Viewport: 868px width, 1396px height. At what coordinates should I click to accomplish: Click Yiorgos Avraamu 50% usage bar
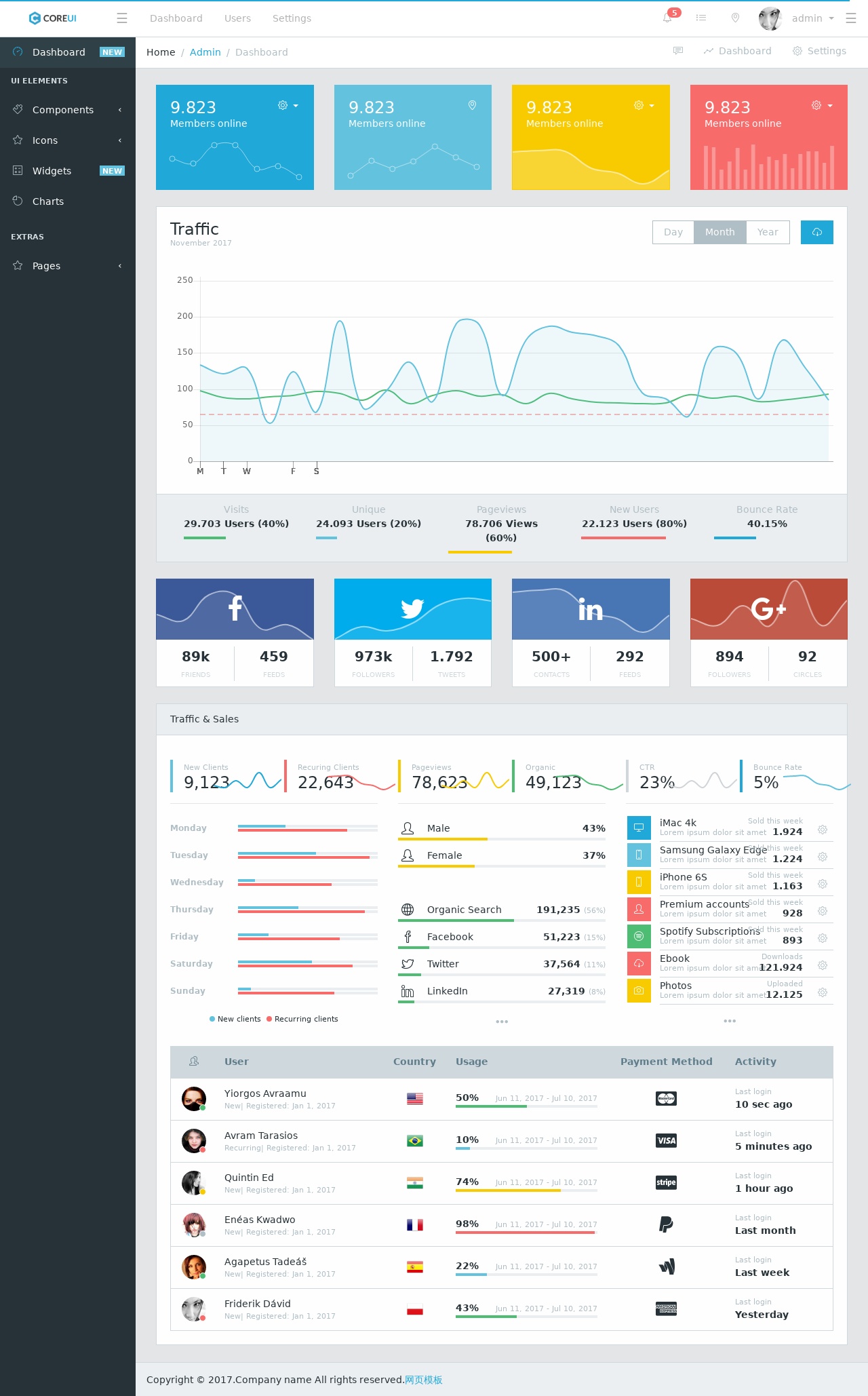[526, 1106]
